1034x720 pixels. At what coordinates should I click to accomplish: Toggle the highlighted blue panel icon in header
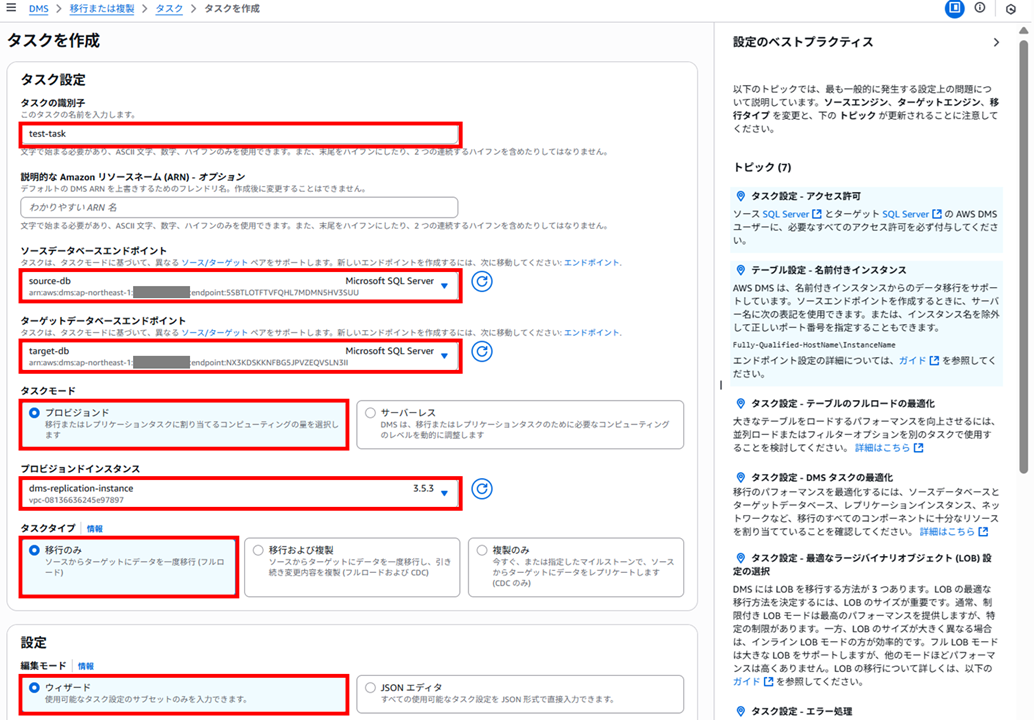(954, 9)
